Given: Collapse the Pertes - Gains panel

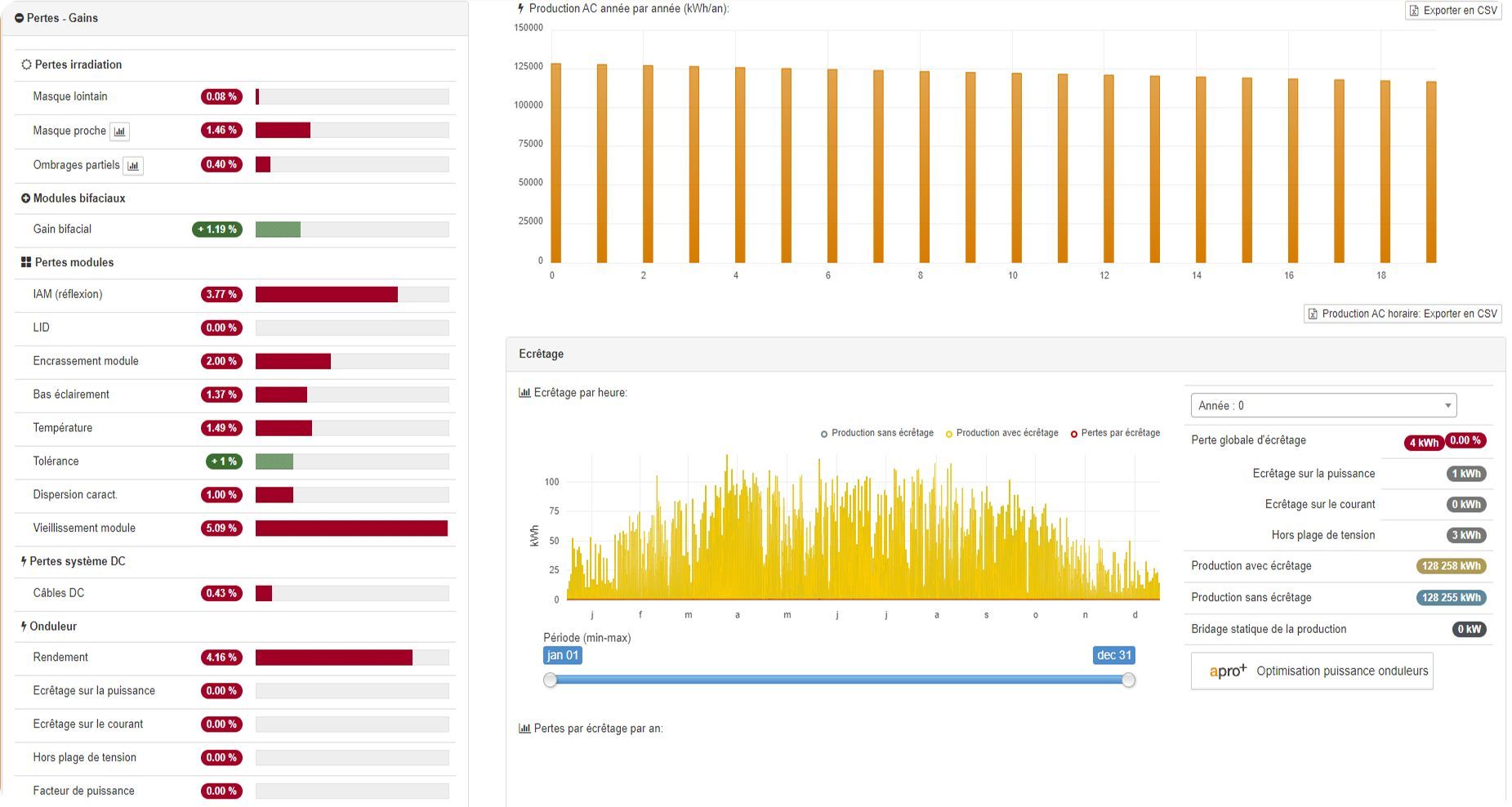Looking at the screenshot, I should coord(20,18).
